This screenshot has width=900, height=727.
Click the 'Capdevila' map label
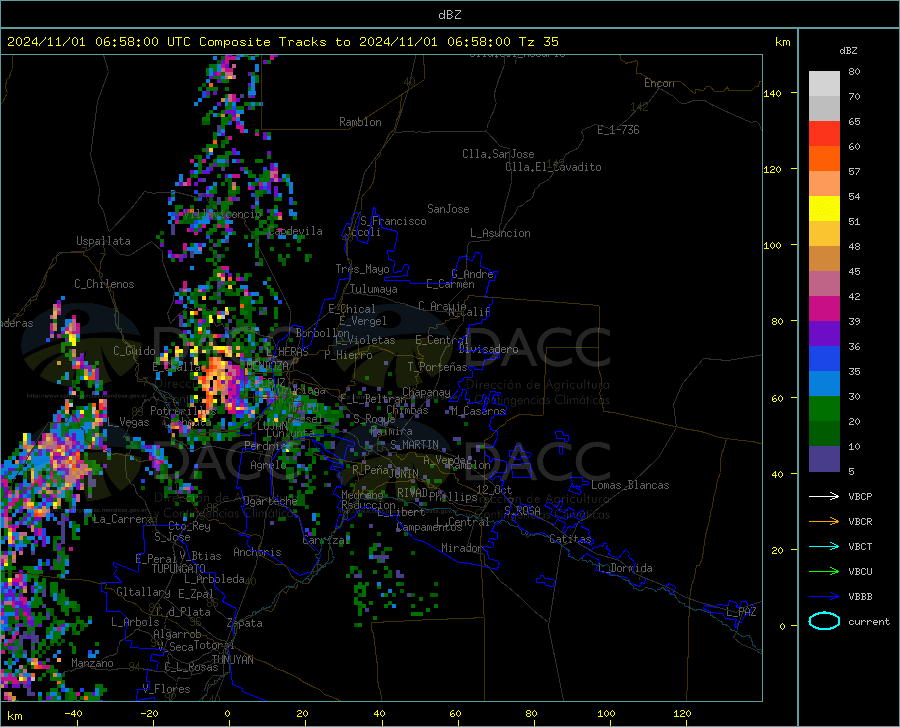(295, 231)
